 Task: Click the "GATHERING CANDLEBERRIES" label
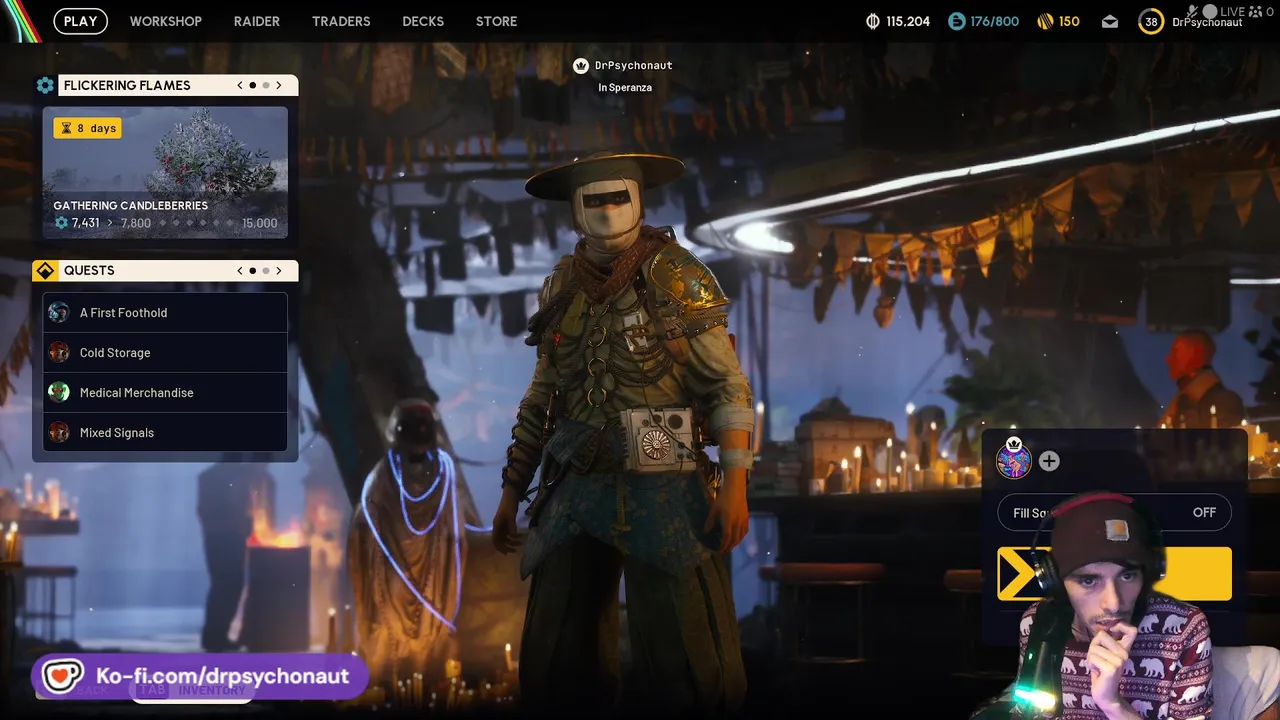[131, 206]
